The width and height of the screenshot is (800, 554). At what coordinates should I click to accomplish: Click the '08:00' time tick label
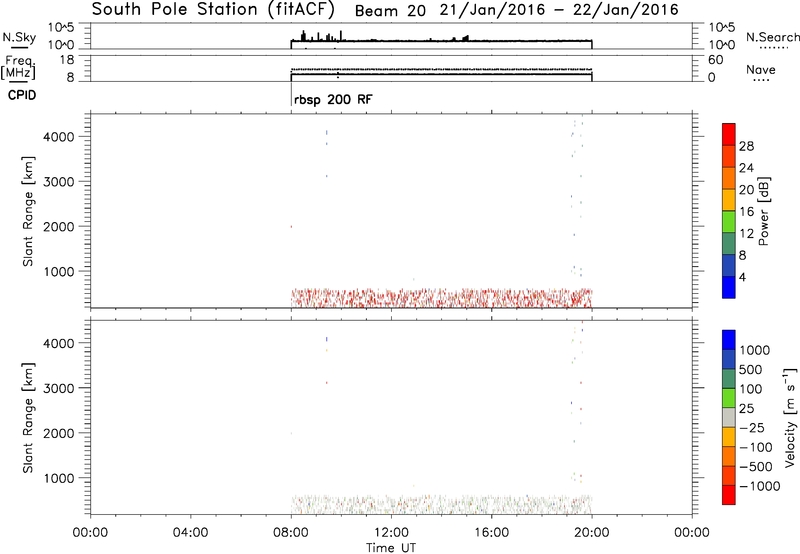[x=291, y=533]
